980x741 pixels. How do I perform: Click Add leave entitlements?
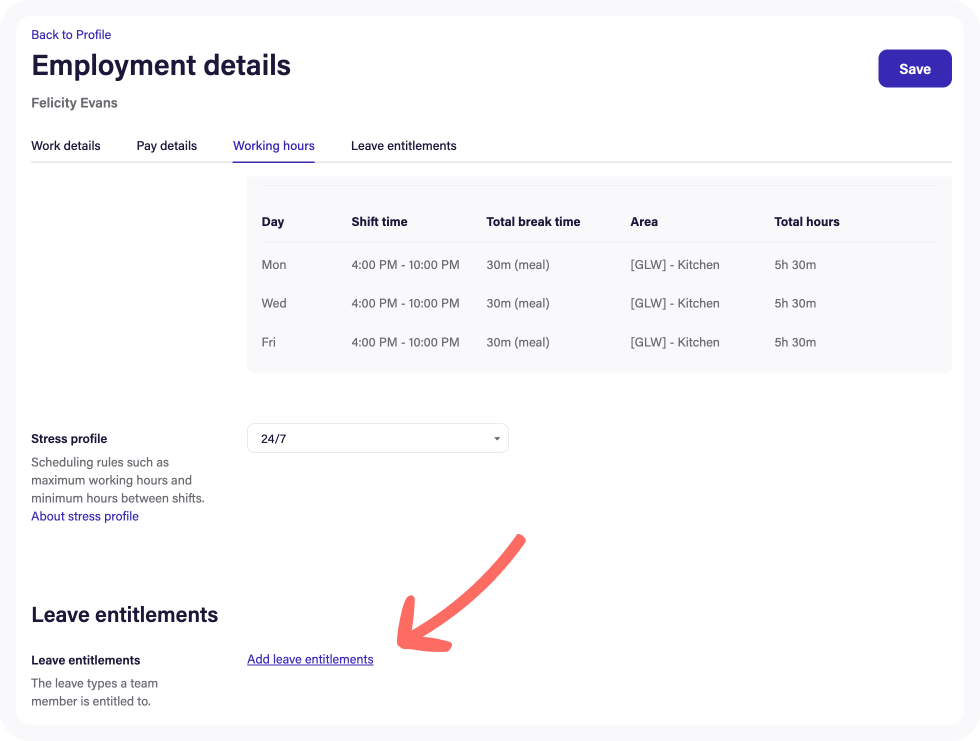click(310, 659)
